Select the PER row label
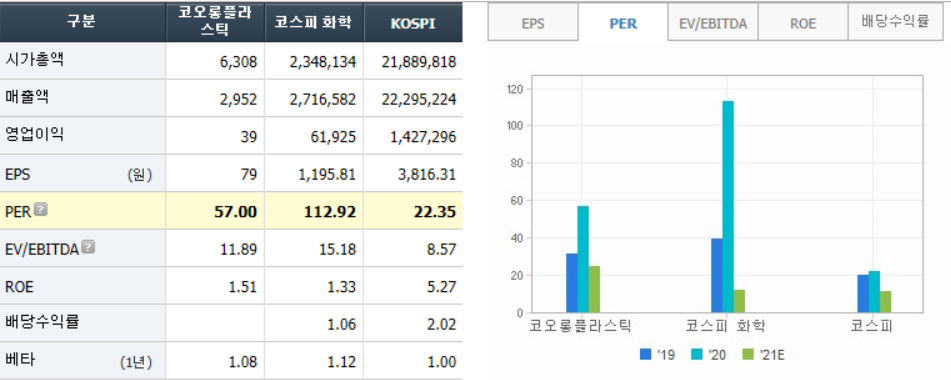 (x=18, y=212)
